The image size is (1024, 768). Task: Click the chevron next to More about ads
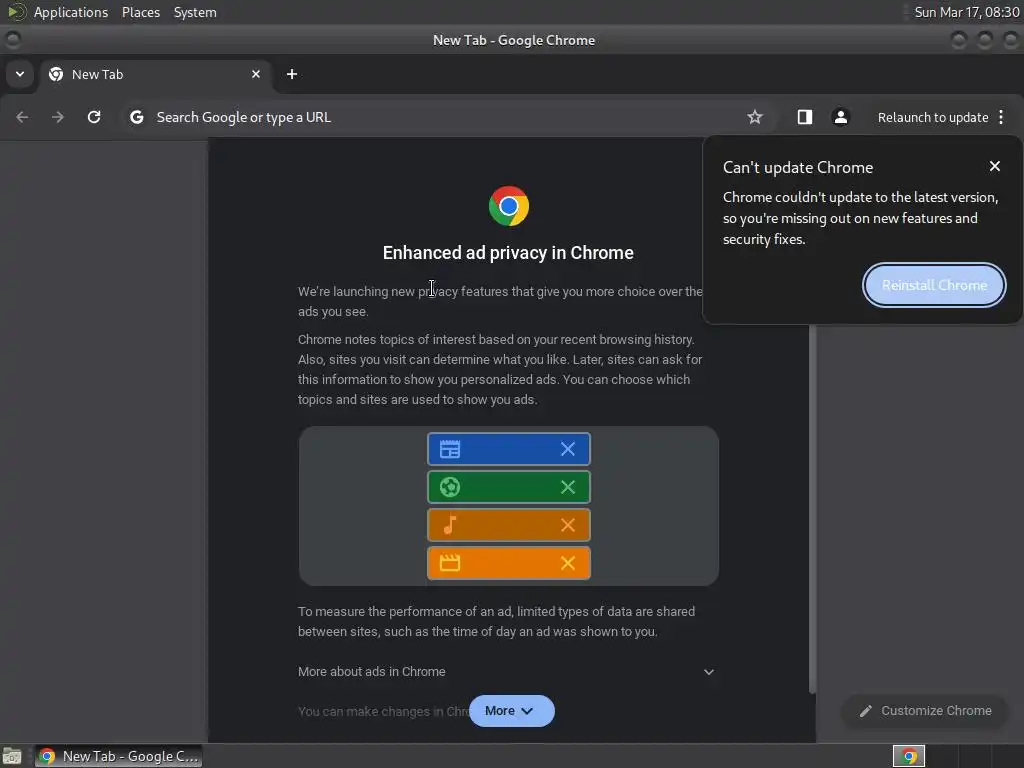coord(709,672)
